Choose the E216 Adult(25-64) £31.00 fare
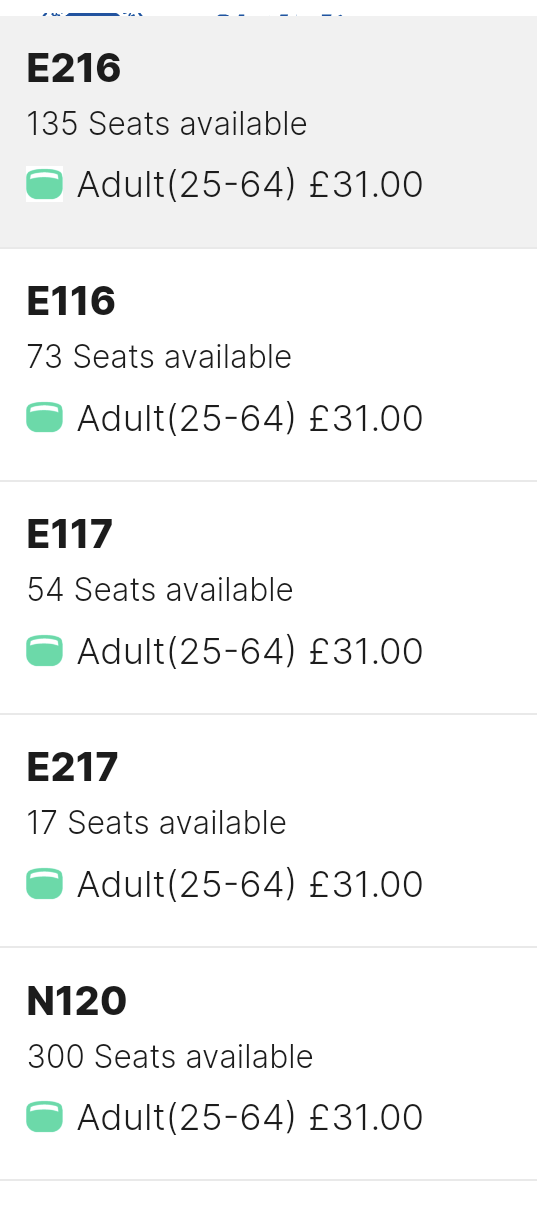The height and width of the screenshot is (1213, 537). pos(250,185)
